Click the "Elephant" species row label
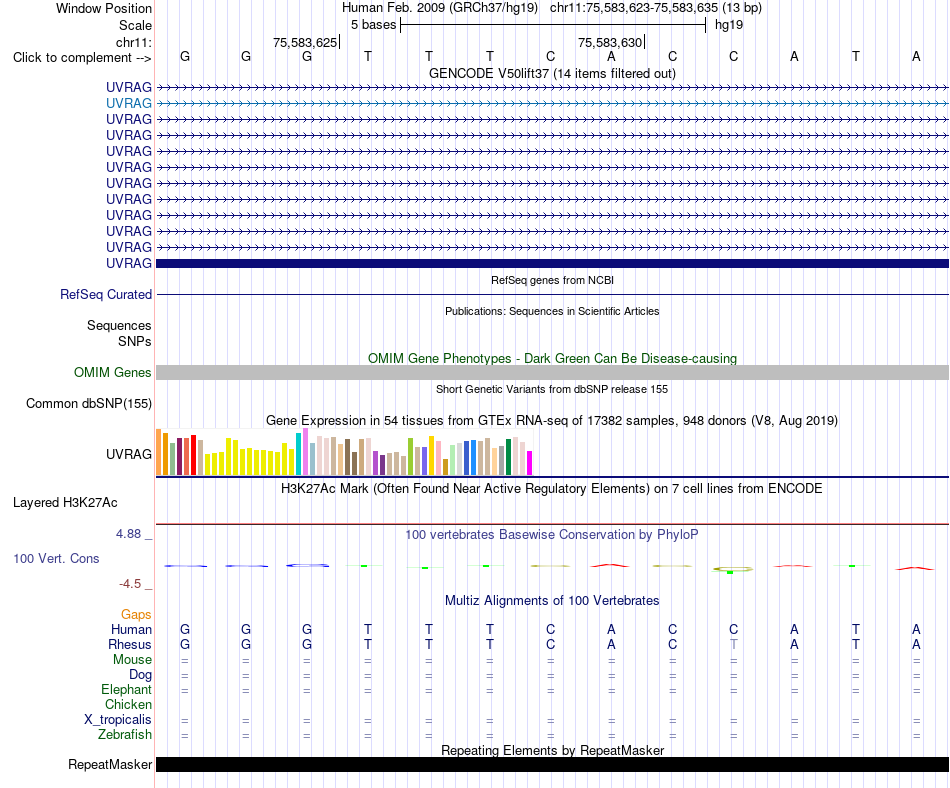Image resolution: width=950 pixels, height=788 pixels. (x=126, y=690)
